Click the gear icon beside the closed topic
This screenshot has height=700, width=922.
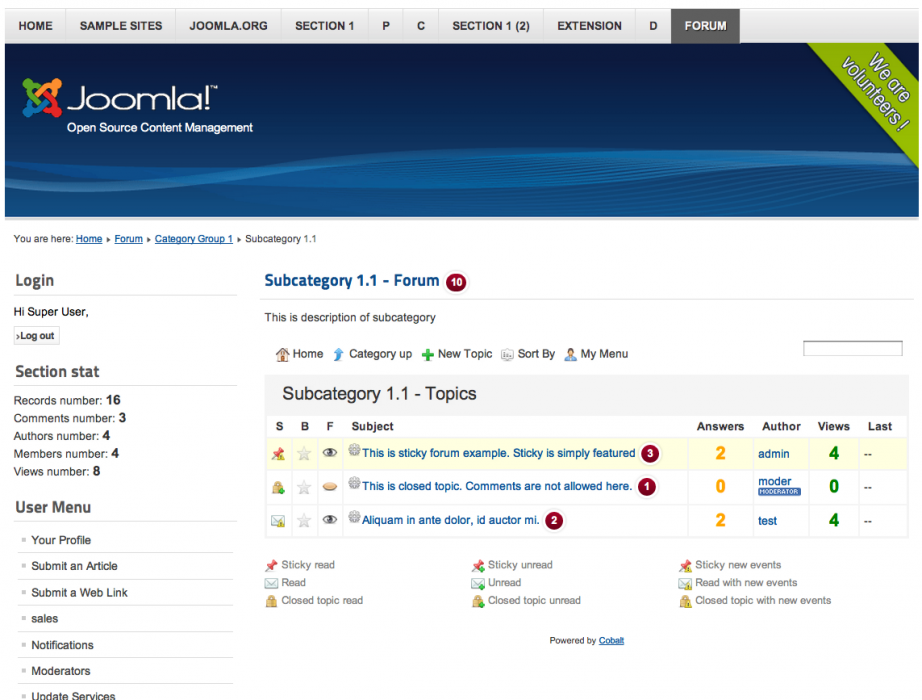pyautogui.click(x=354, y=485)
